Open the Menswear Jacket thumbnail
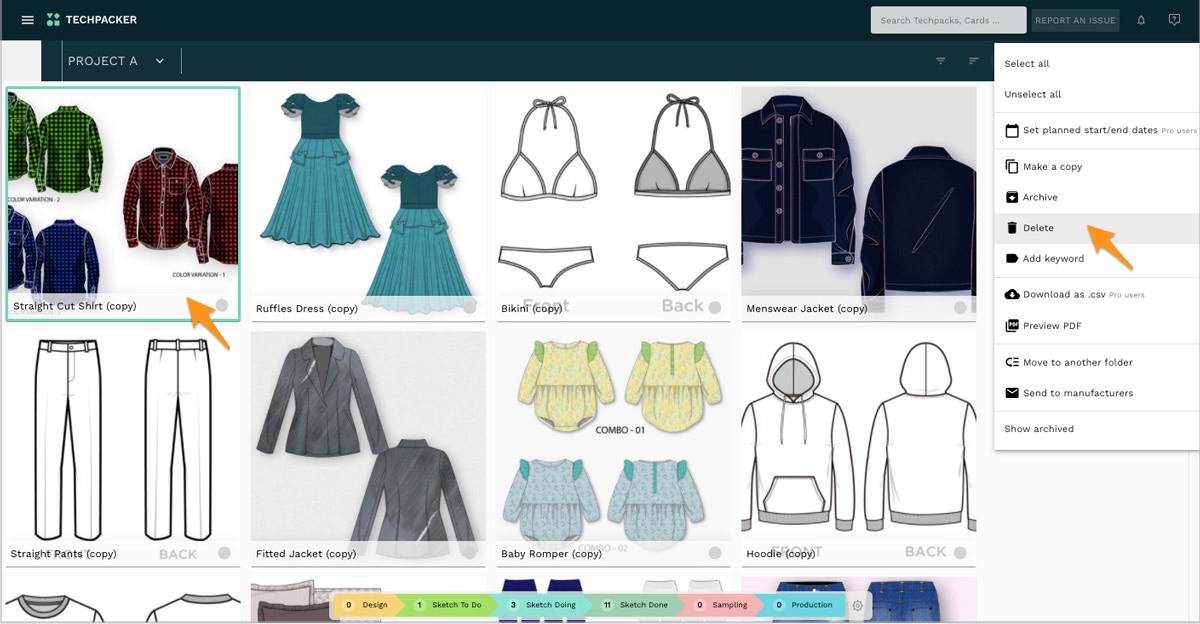 click(x=858, y=192)
